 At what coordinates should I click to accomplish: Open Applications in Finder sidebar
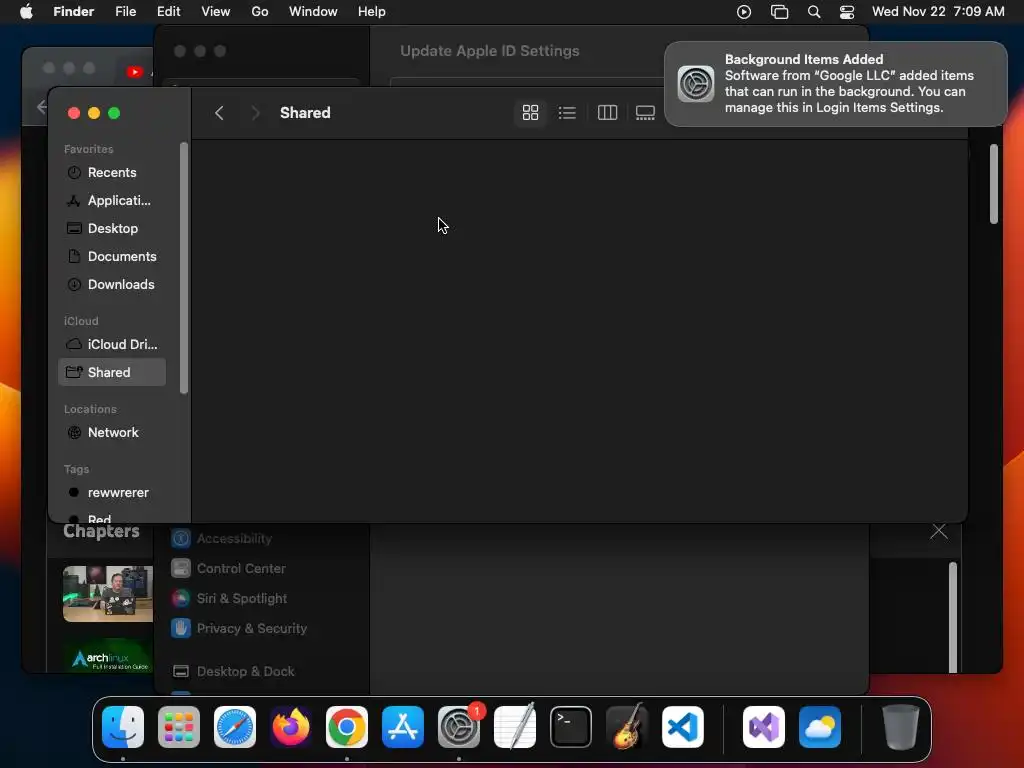[x=112, y=200]
